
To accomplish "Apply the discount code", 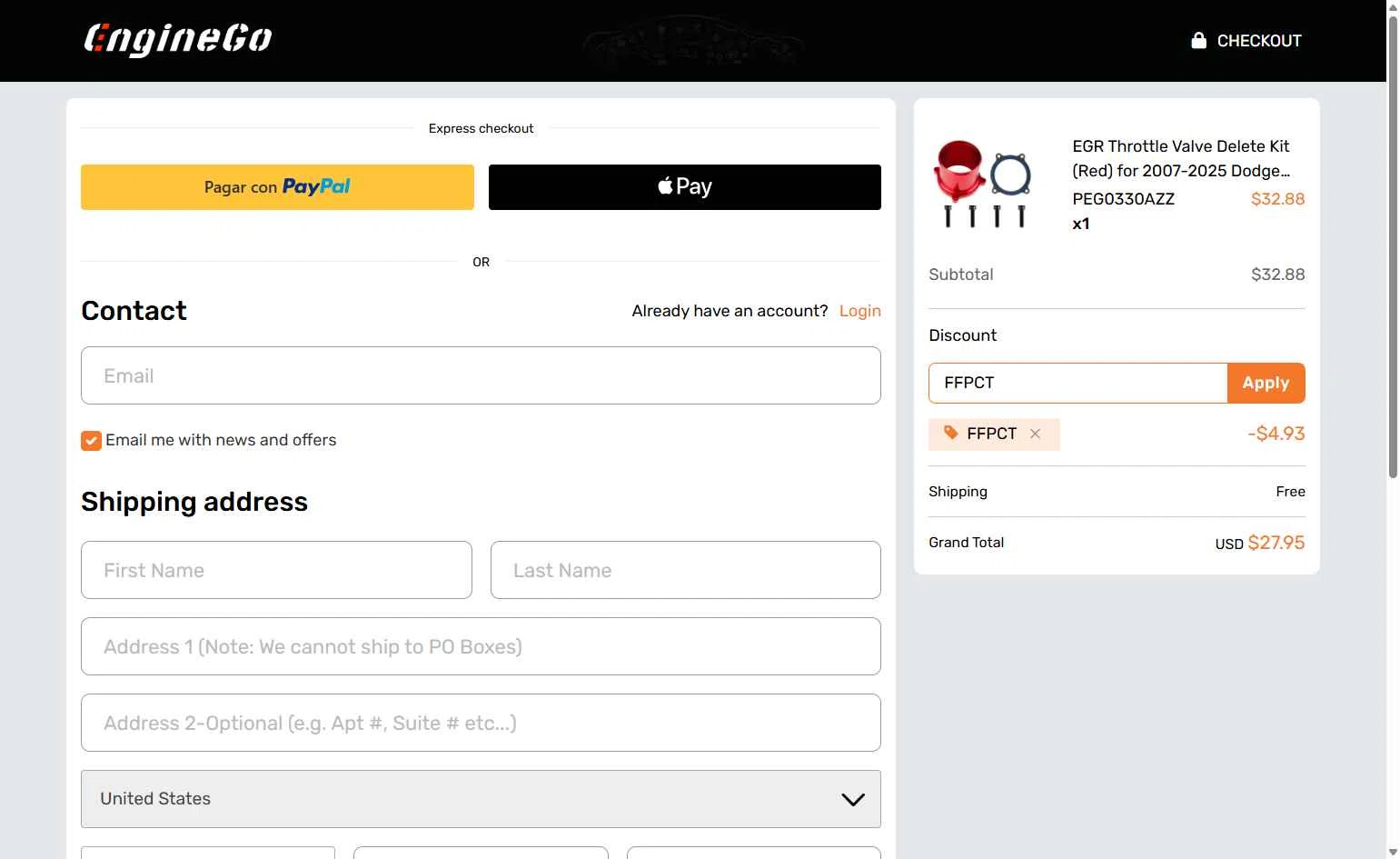I will click(1266, 383).
